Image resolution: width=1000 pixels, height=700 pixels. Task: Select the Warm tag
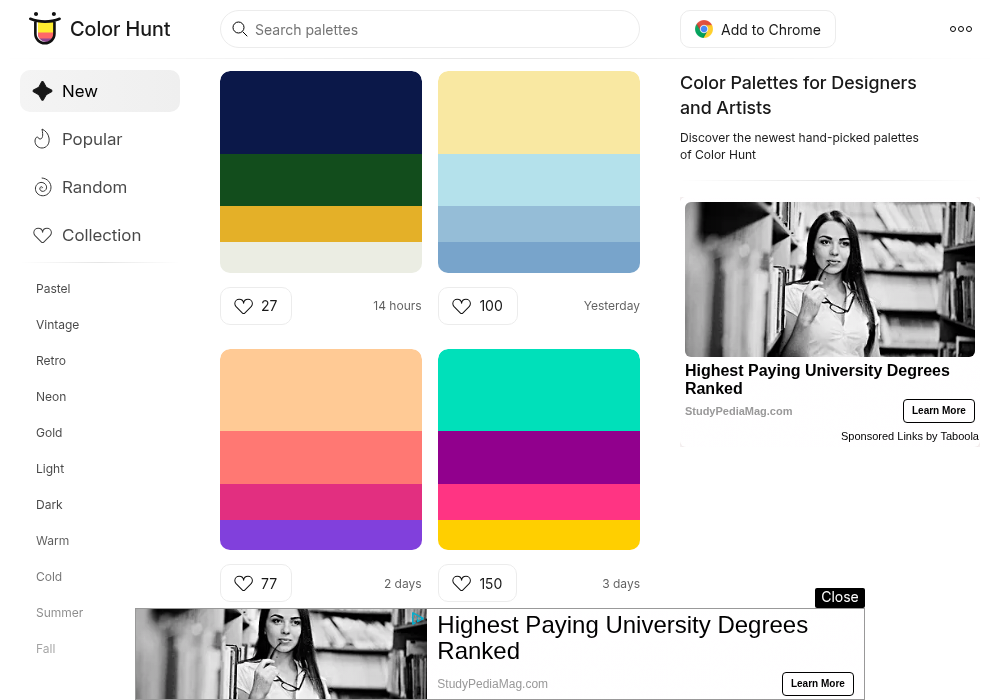[x=52, y=541]
